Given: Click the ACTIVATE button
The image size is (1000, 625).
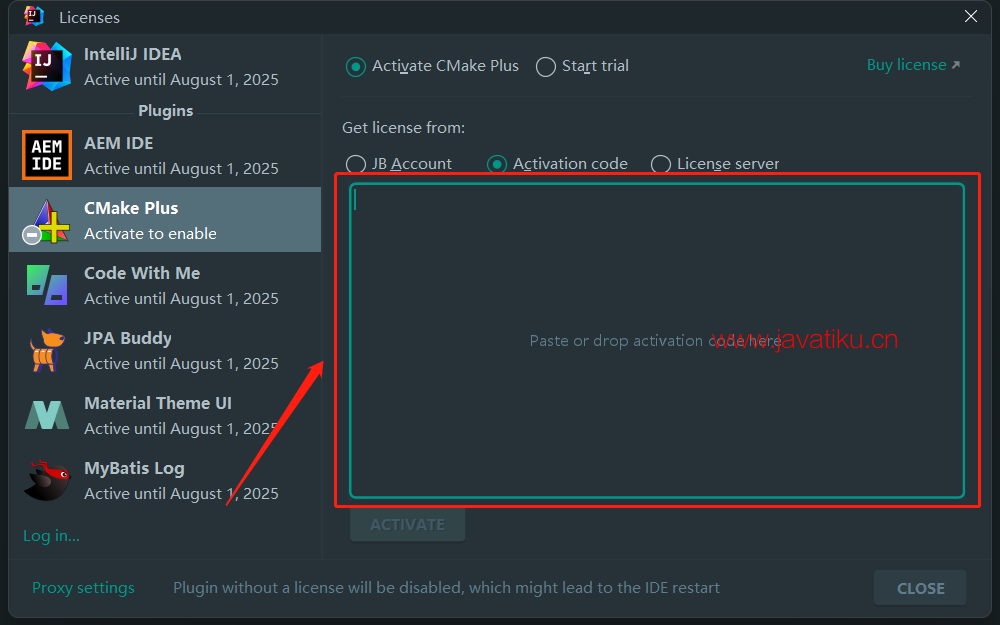Looking at the screenshot, I should (x=408, y=524).
